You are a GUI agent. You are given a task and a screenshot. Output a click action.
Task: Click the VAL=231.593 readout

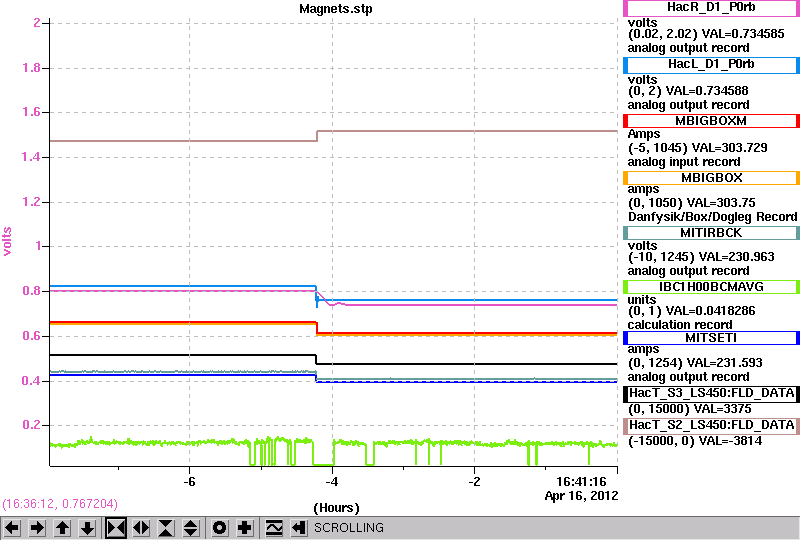(724, 363)
